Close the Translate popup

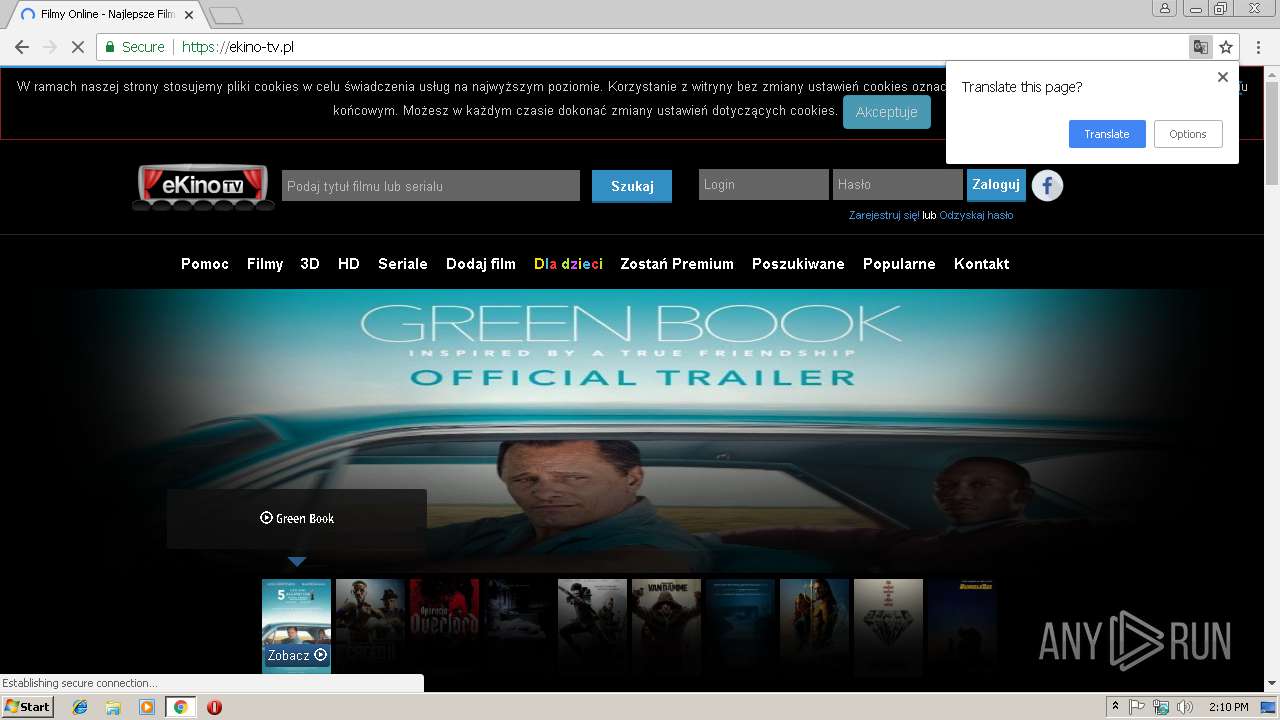coord(1222,77)
